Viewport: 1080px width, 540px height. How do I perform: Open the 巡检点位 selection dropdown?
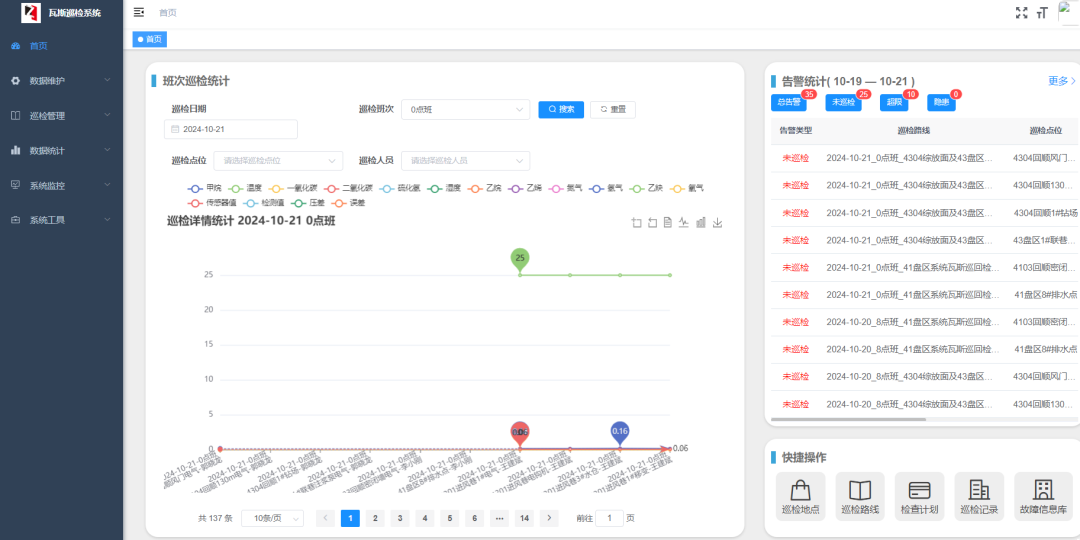(278, 160)
